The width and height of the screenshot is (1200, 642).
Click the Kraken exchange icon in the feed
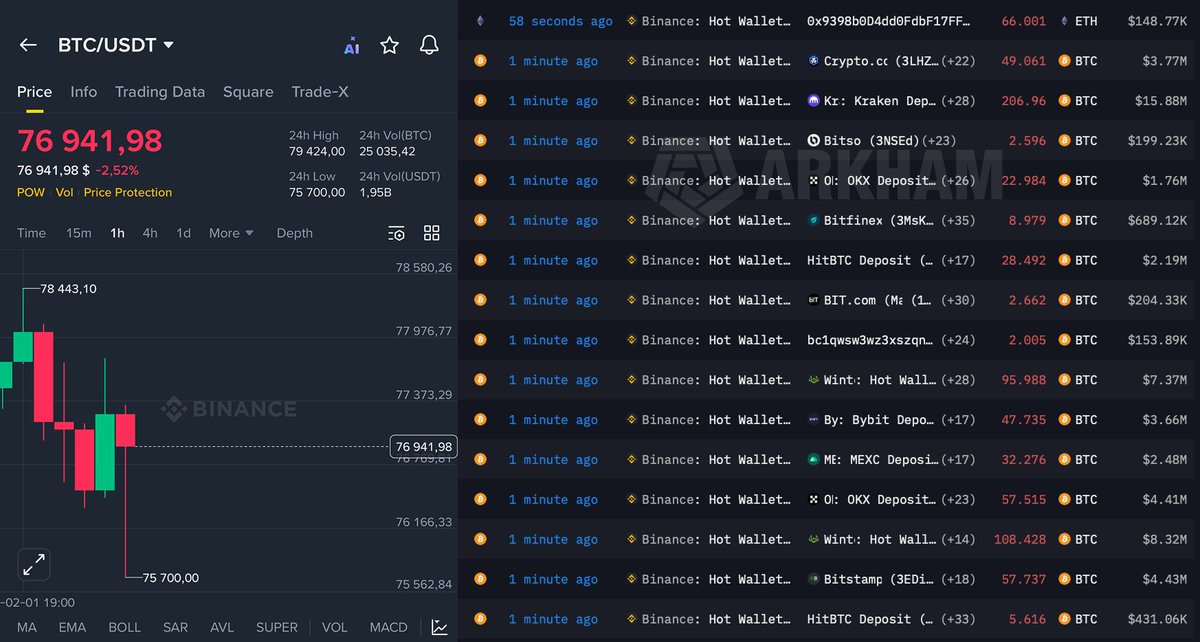pyautogui.click(x=813, y=100)
